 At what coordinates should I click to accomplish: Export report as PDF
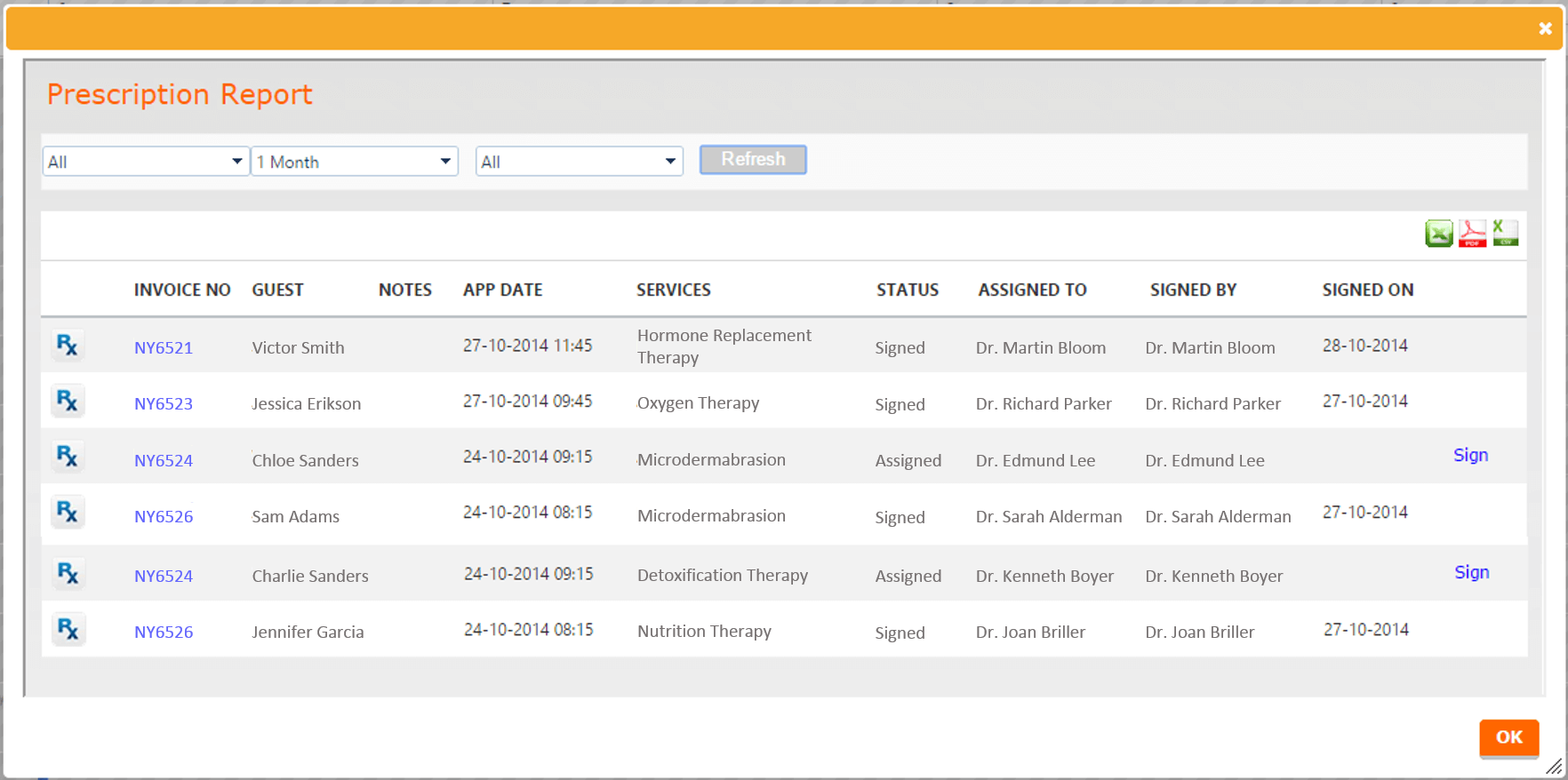coord(1472,234)
